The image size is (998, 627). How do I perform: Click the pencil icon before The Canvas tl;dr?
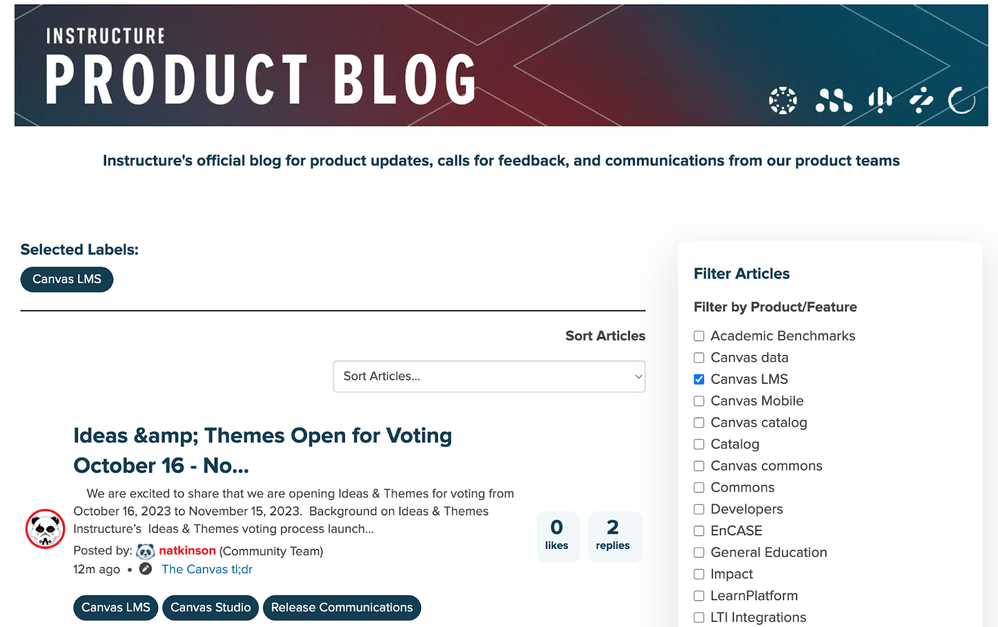coord(146,569)
